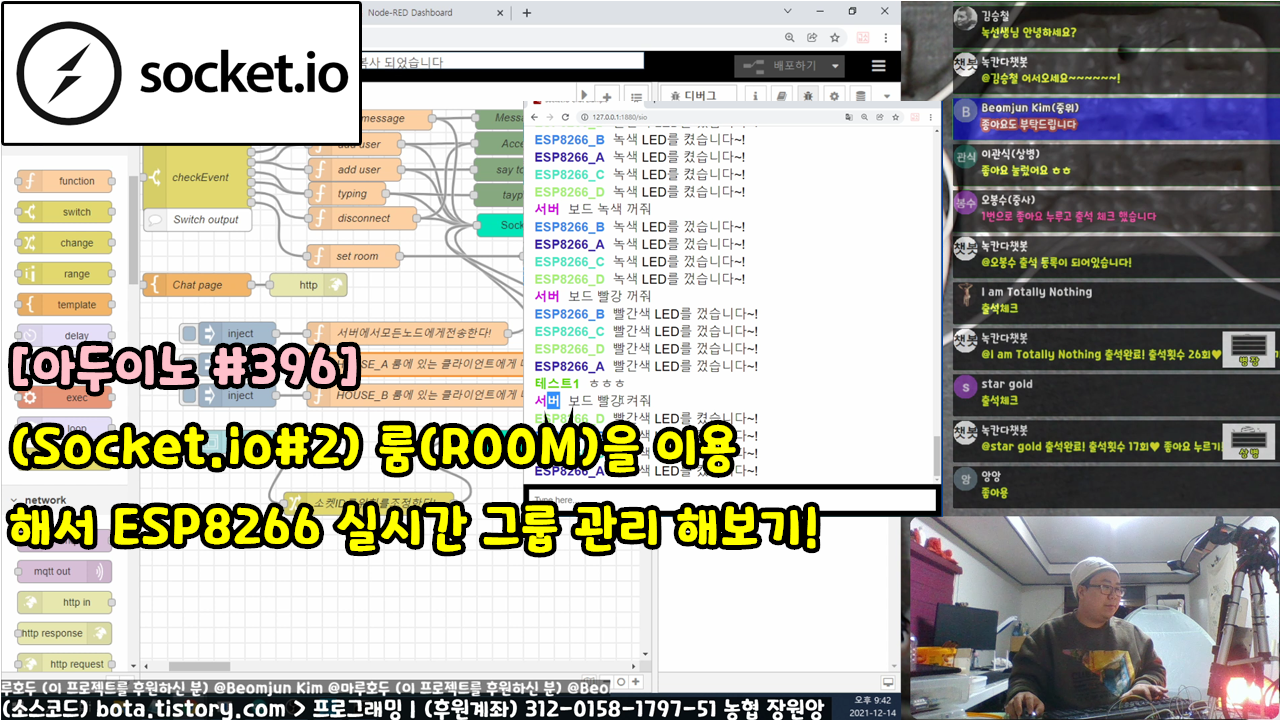The width and height of the screenshot is (1280, 720).
Task: Select the template node in the palette
Action: click(x=64, y=305)
